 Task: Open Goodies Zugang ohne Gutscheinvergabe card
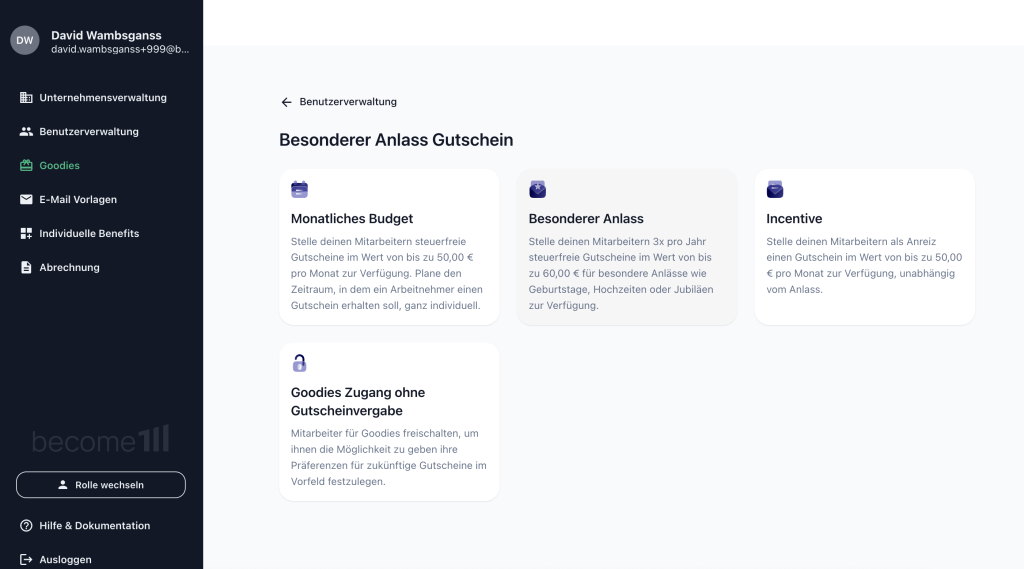[x=389, y=422]
